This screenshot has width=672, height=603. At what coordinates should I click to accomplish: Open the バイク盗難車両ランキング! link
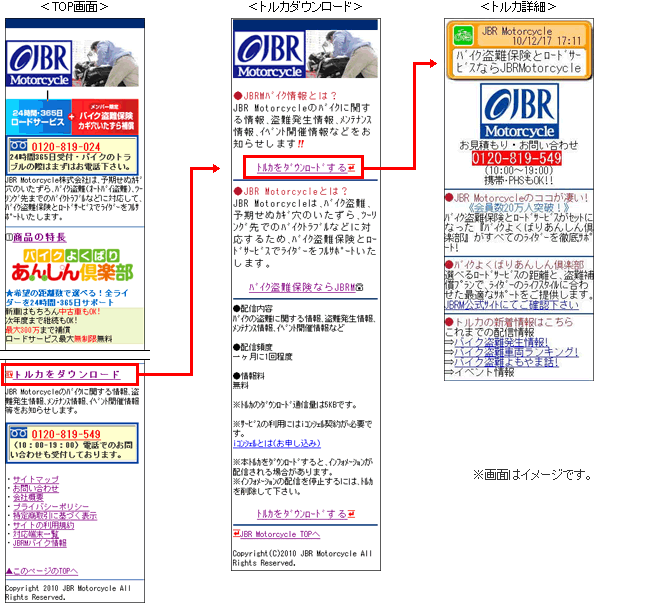[x=516, y=352]
